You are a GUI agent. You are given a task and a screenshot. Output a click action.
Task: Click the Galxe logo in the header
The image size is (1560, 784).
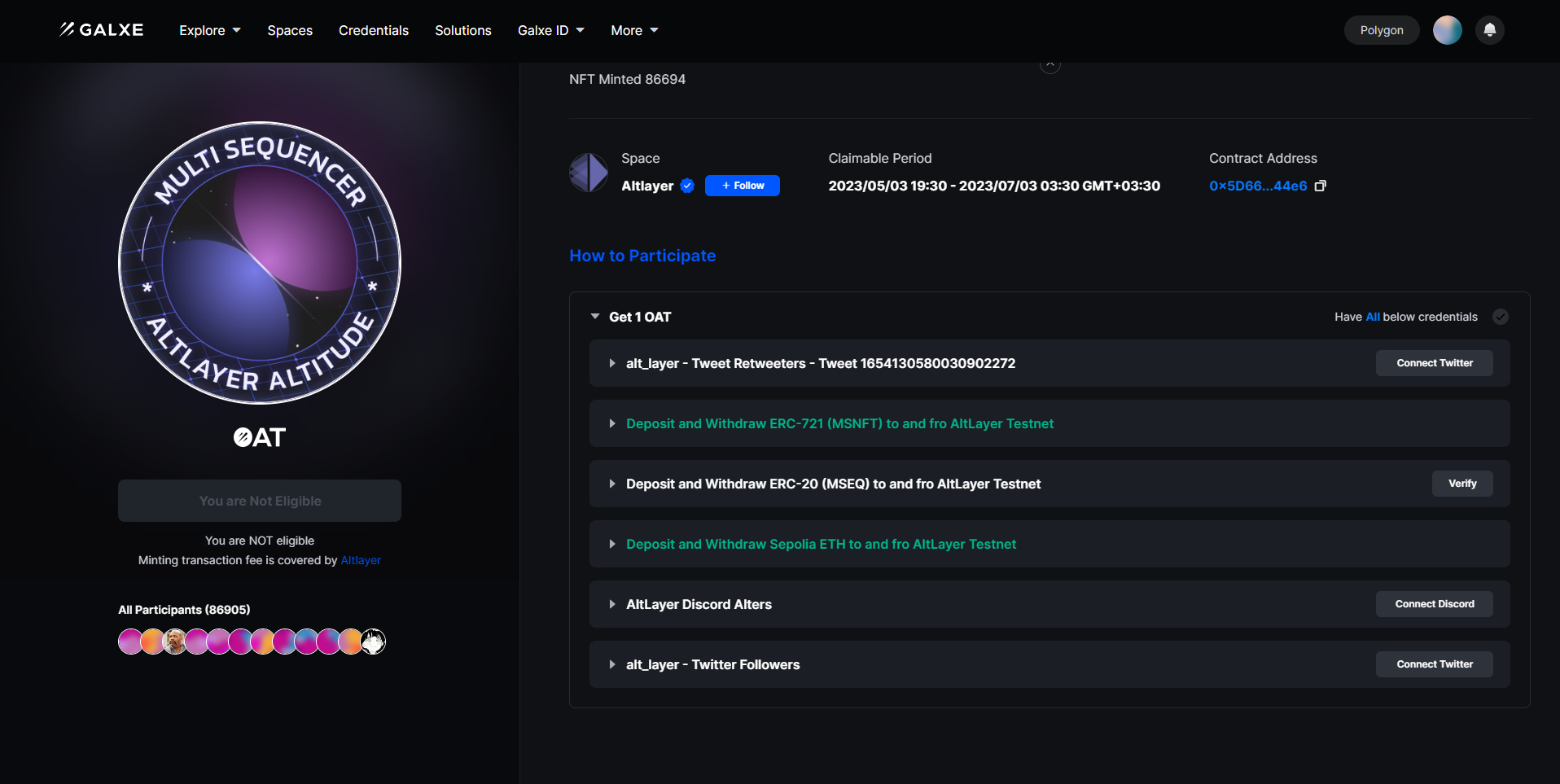[x=101, y=30]
